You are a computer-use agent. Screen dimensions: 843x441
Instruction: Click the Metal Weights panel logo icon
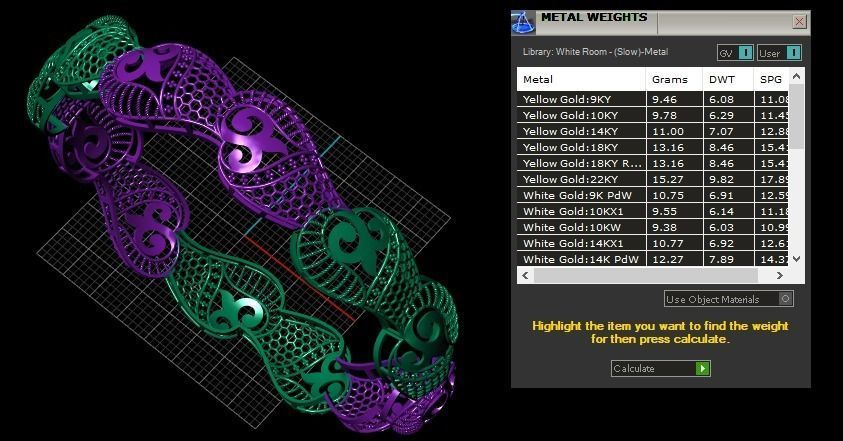tap(522, 23)
